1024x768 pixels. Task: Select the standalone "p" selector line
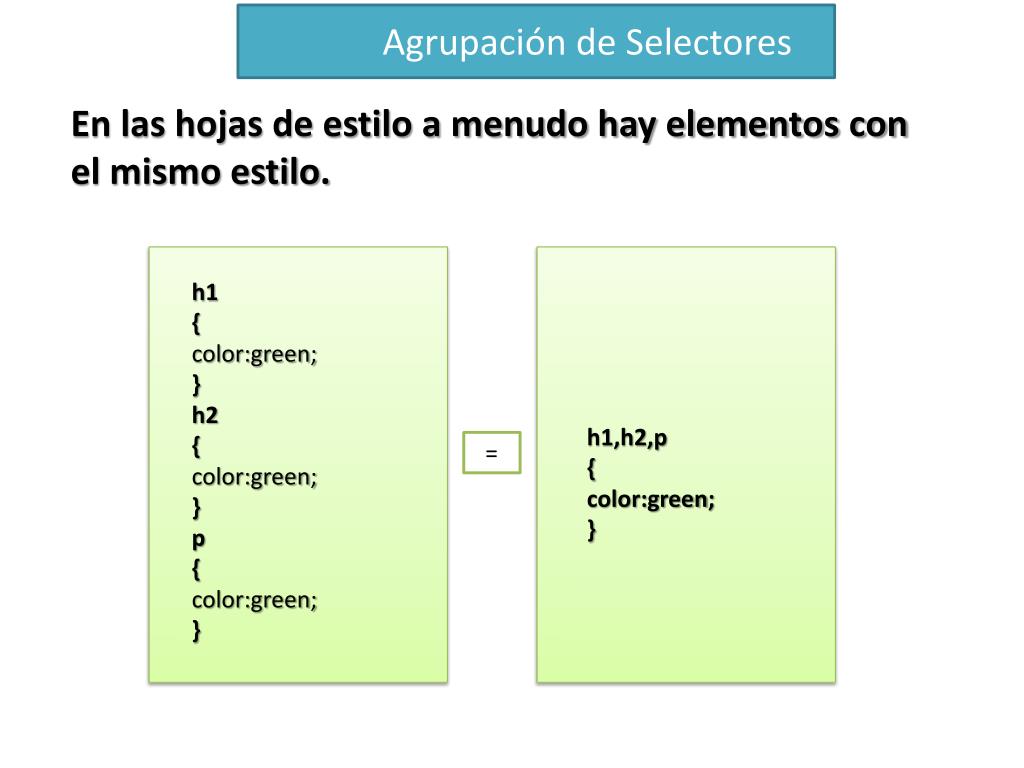click(x=198, y=539)
